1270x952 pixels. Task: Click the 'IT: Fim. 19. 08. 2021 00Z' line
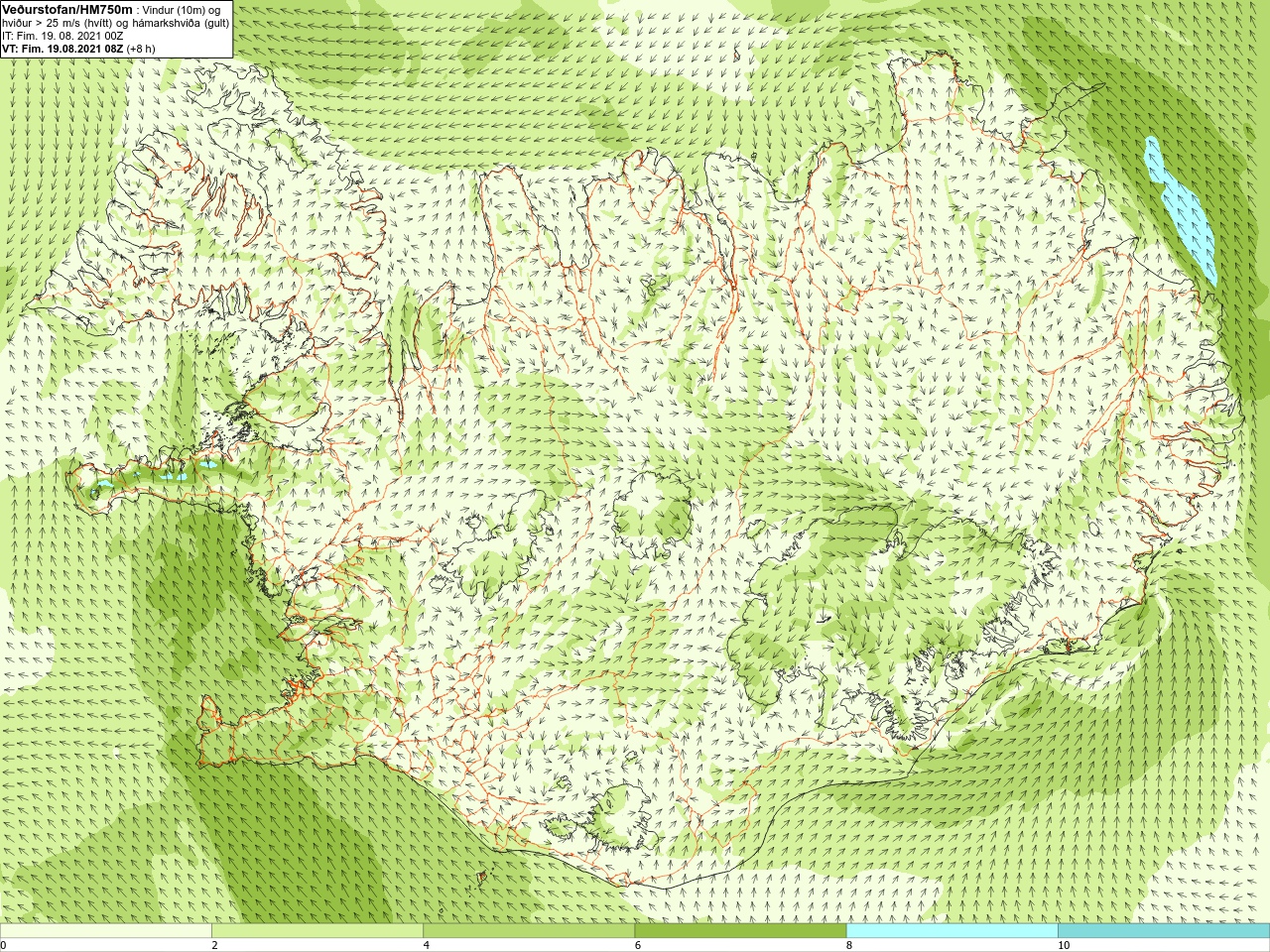(x=63, y=36)
